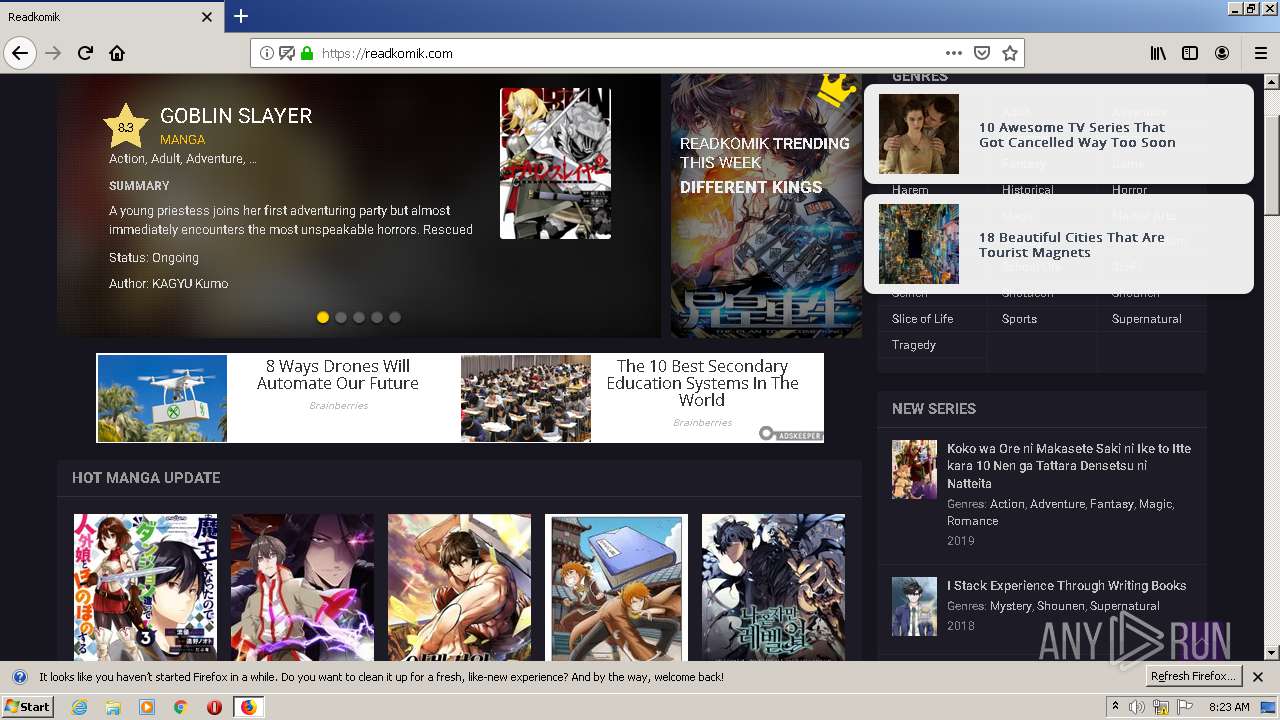Select the third carousel slide dot

click(359, 317)
